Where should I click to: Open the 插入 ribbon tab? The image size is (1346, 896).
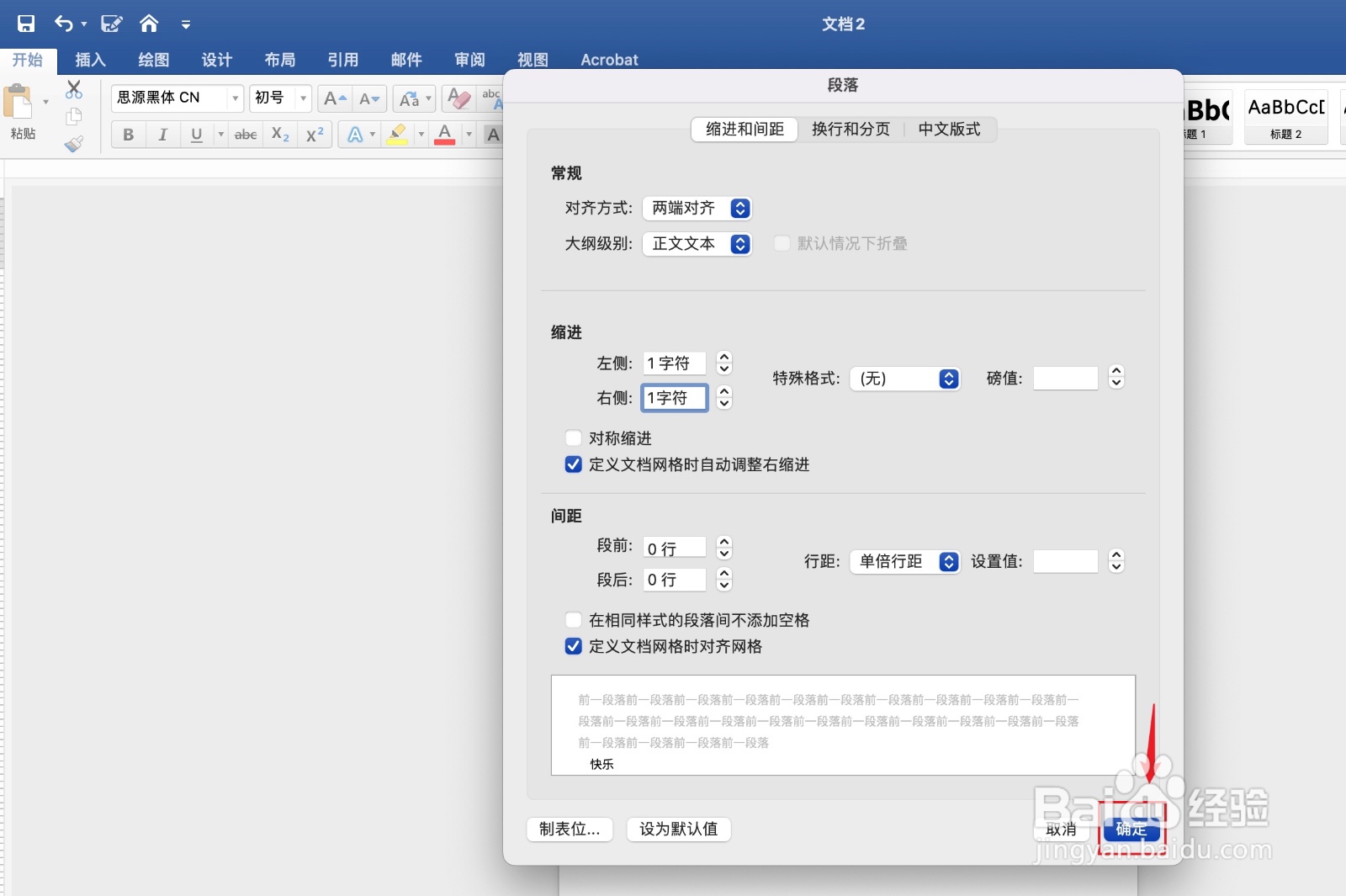[90, 60]
